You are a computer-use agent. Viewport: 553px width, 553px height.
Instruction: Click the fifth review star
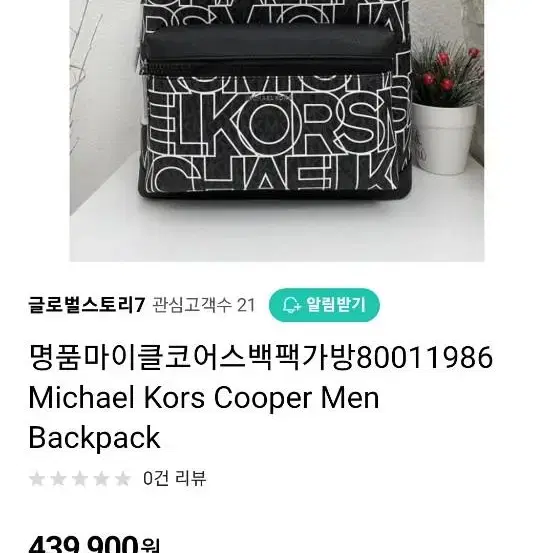click(123, 479)
